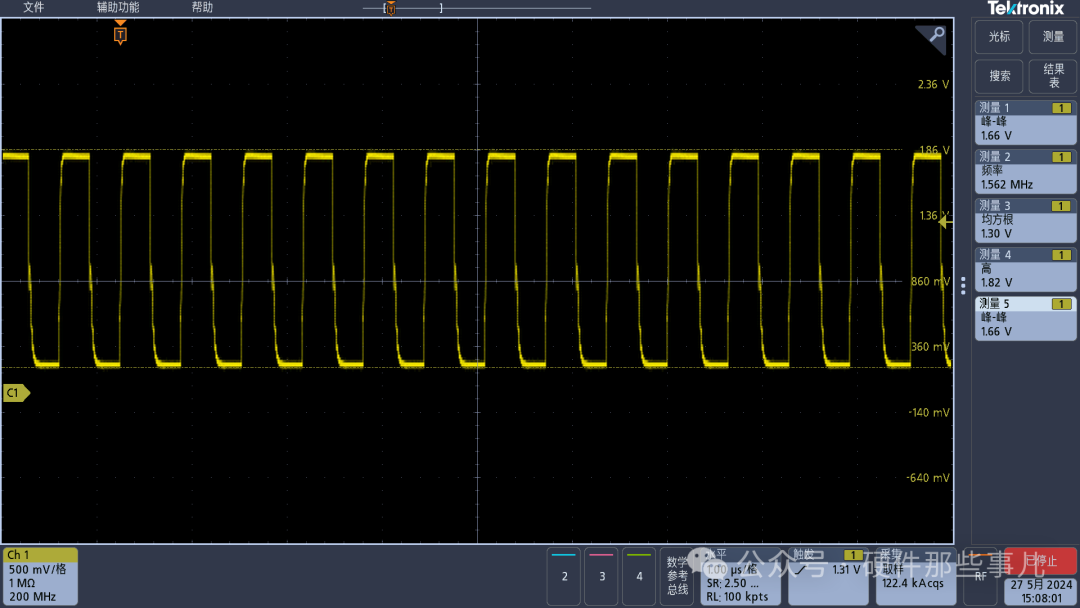Turn on channel 2
The width and height of the screenshot is (1080, 608).
pyautogui.click(x=565, y=575)
